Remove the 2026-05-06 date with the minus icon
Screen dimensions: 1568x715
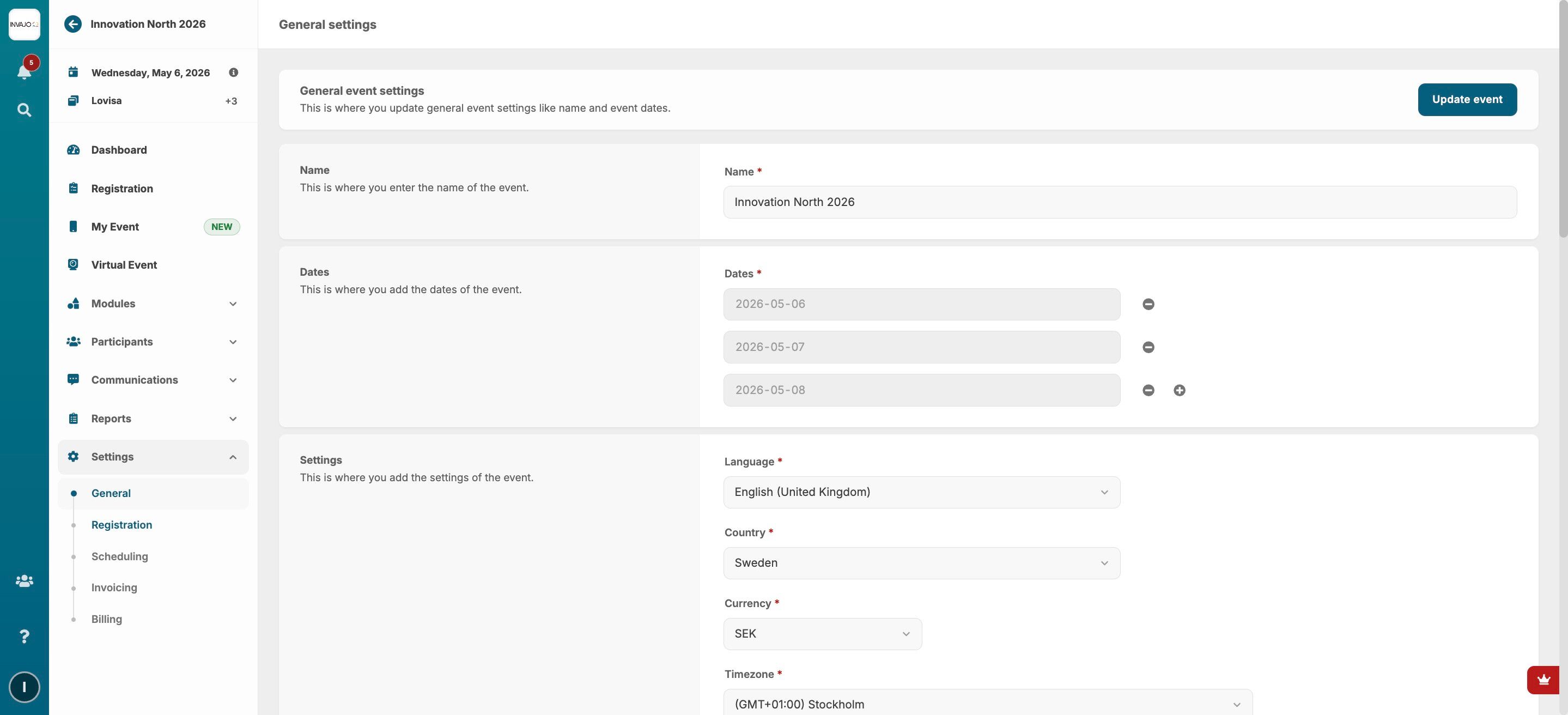(1148, 304)
